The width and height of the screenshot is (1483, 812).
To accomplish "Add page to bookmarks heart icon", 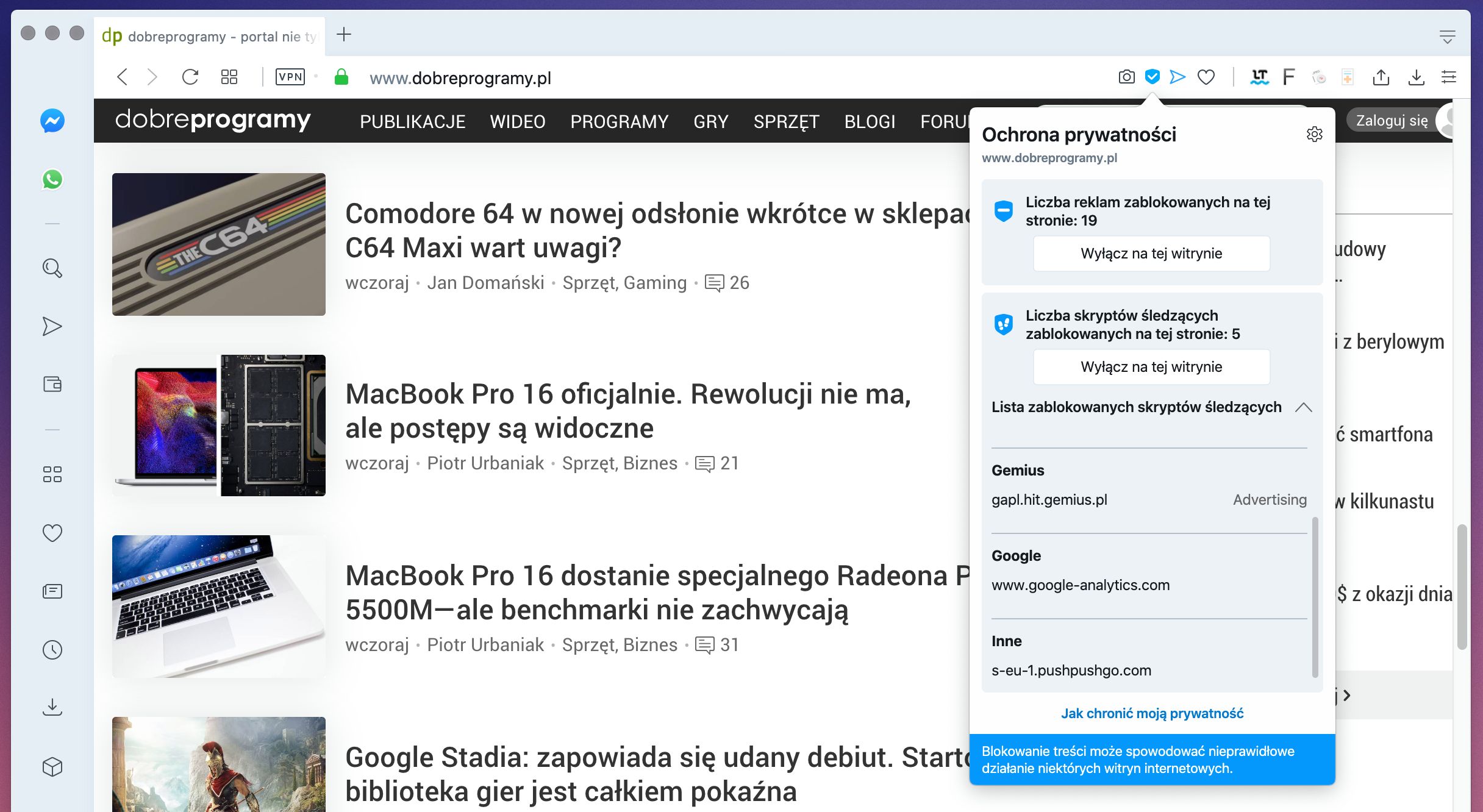I will pyautogui.click(x=1206, y=77).
